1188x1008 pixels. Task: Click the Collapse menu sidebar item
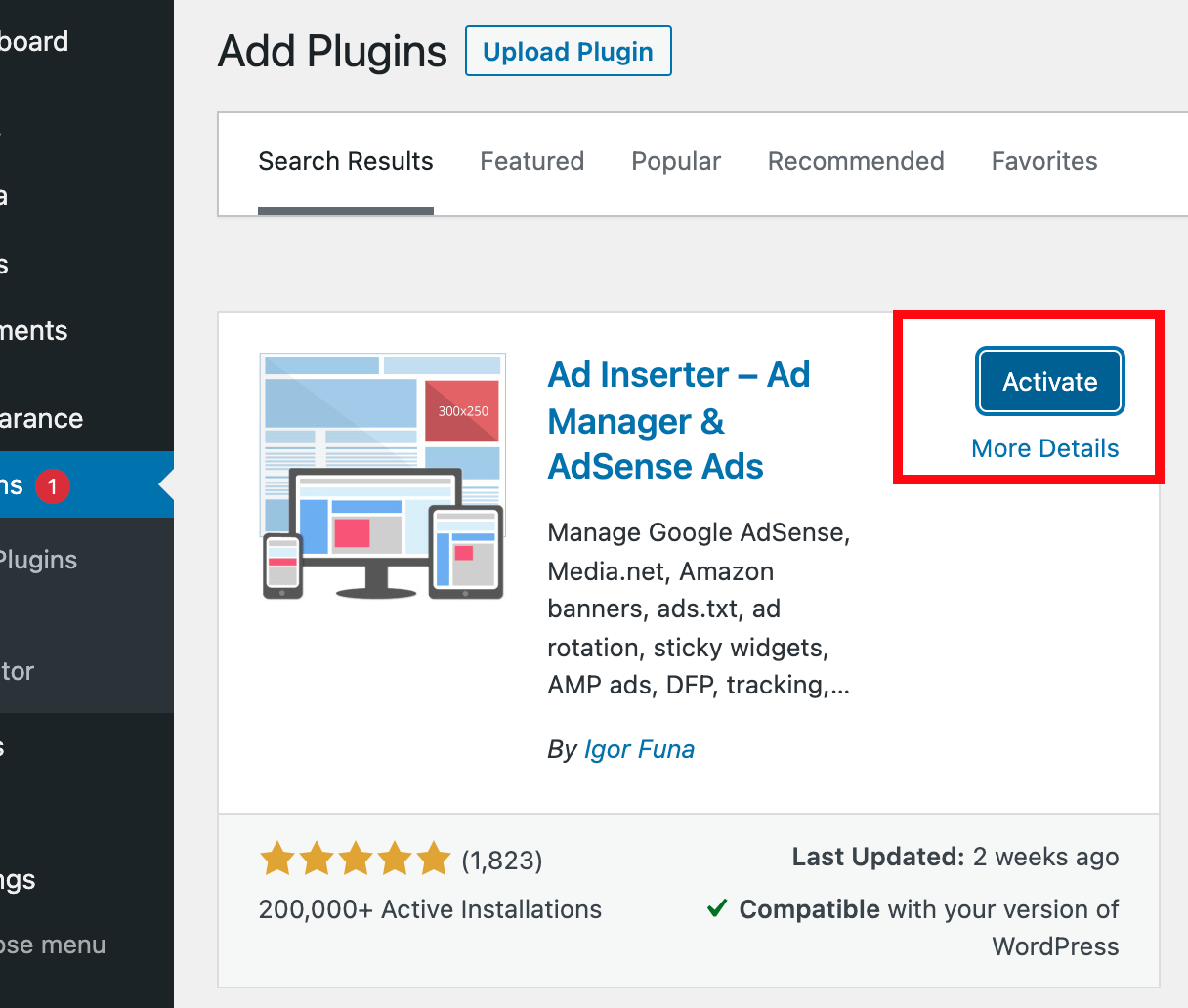tap(53, 945)
